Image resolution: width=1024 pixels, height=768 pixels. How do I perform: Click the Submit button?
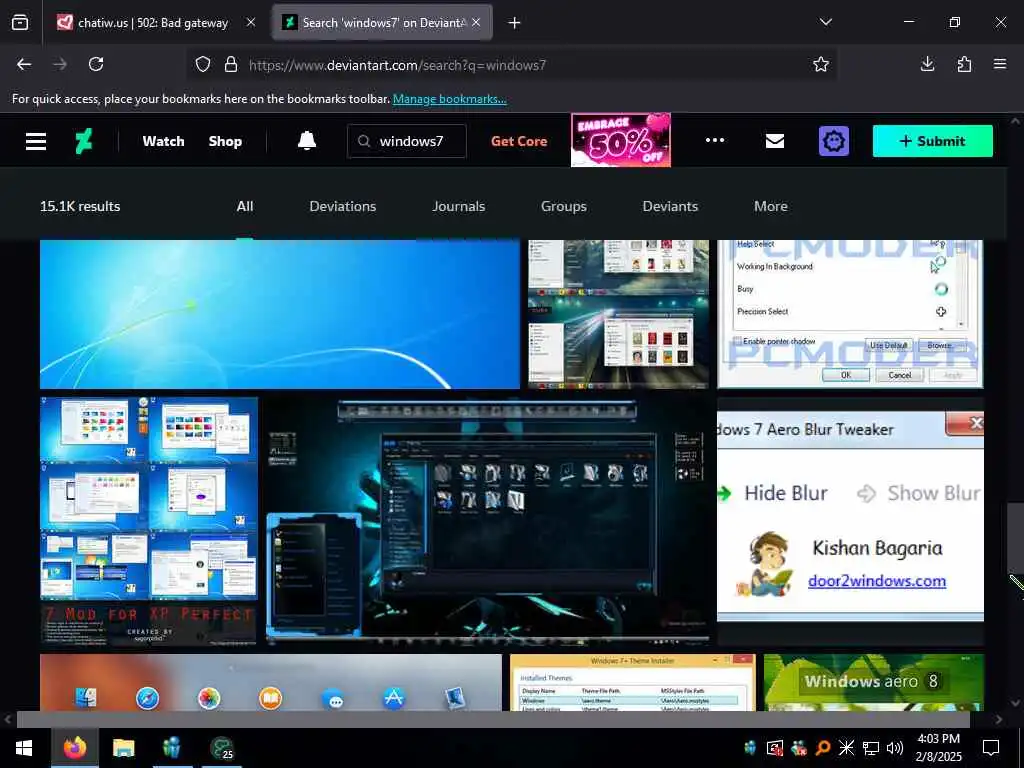point(933,141)
